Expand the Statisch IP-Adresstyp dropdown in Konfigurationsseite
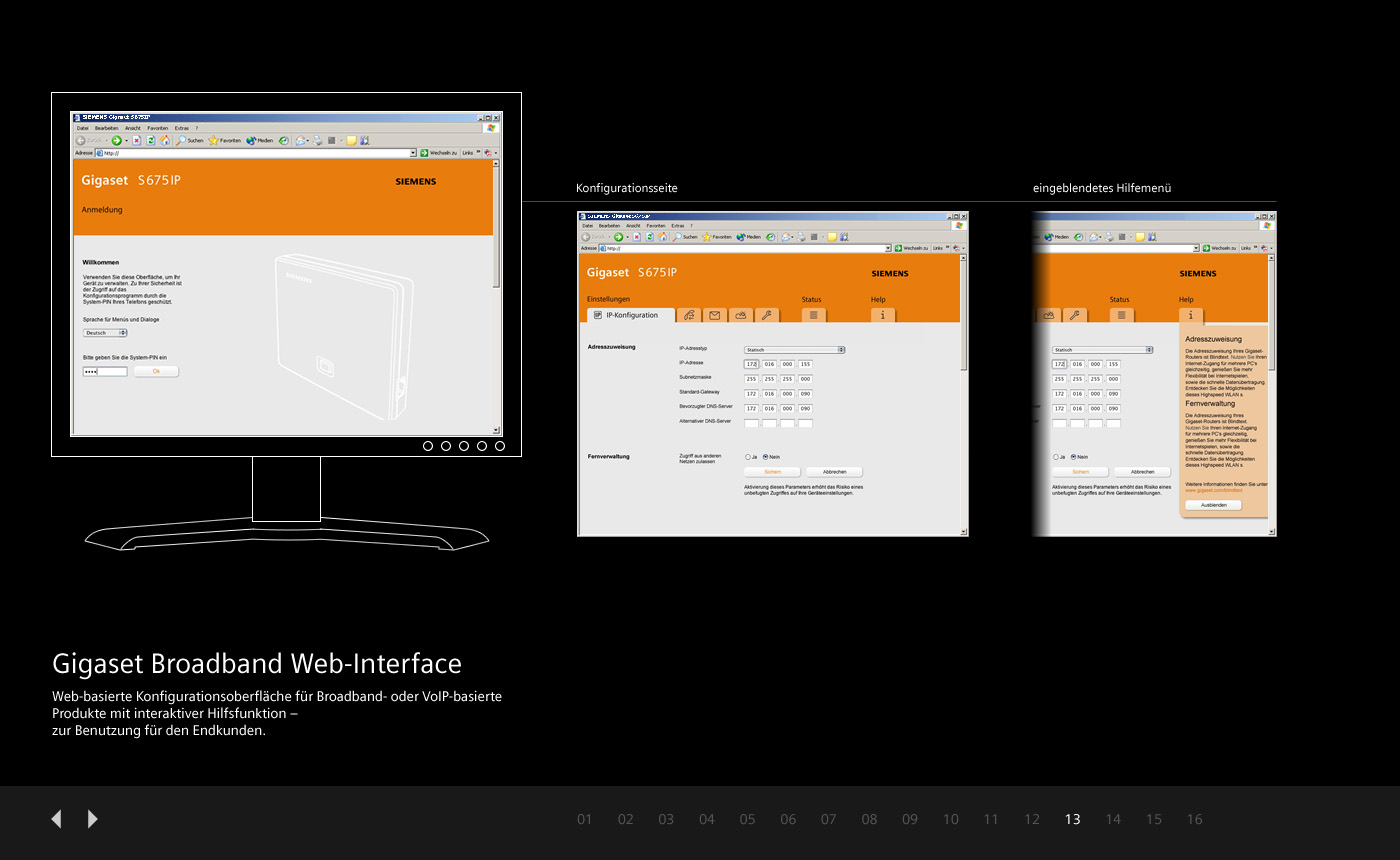The image size is (1400, 860). tap(795, 350)
